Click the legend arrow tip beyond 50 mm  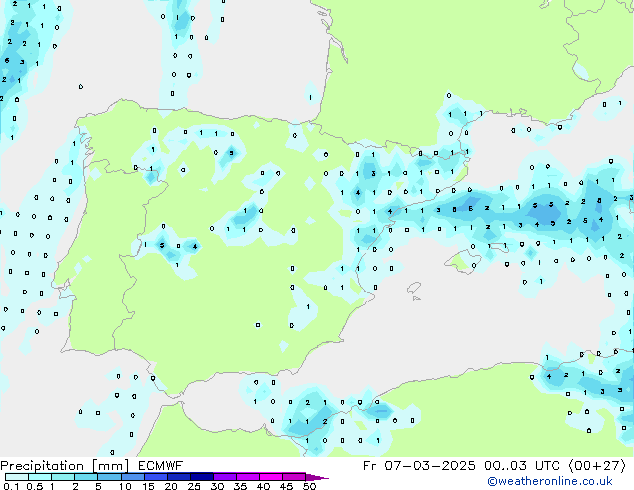click(x=317, y=477)
